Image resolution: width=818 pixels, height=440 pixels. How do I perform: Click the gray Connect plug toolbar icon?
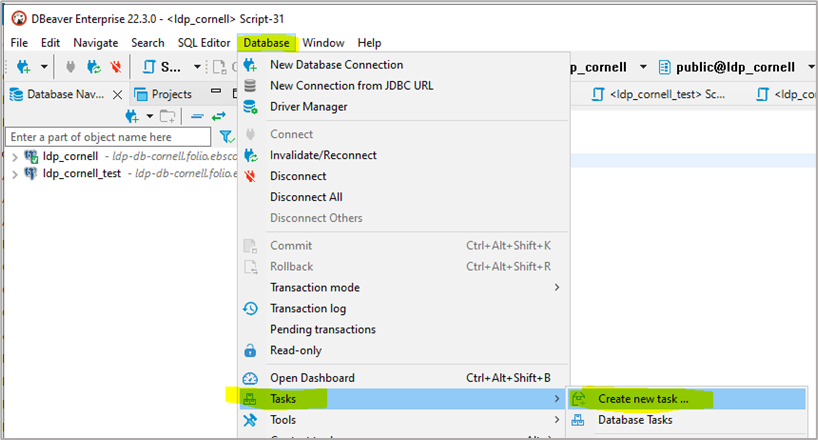70,67
